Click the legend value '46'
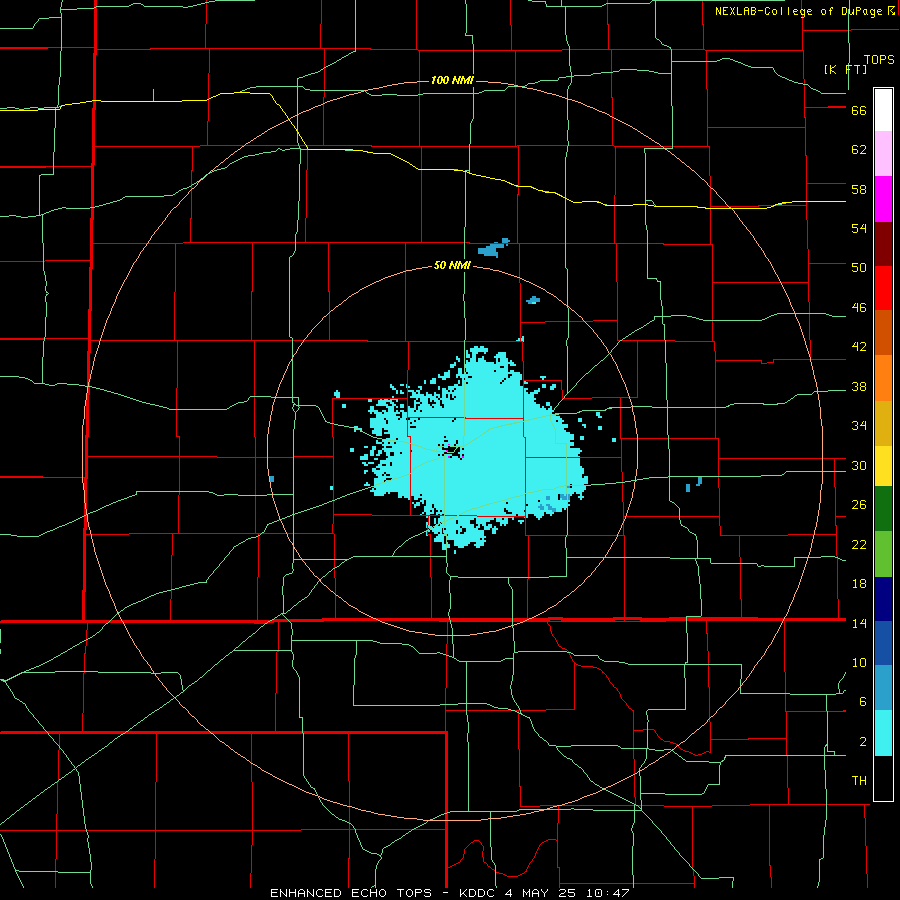Image resolution: width=900 pixels, height=900 pixels. click(x=859, y=308)
